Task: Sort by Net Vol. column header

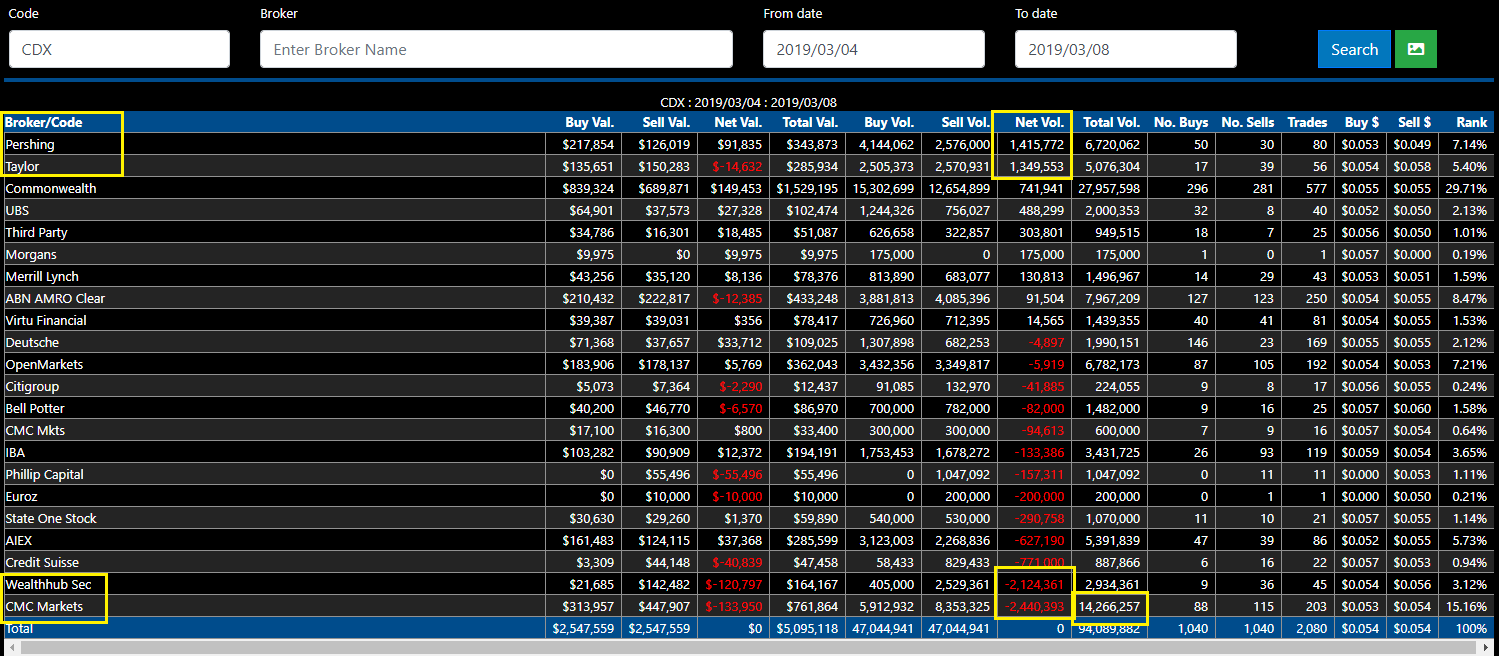Action: click(x=1039, y=122)
